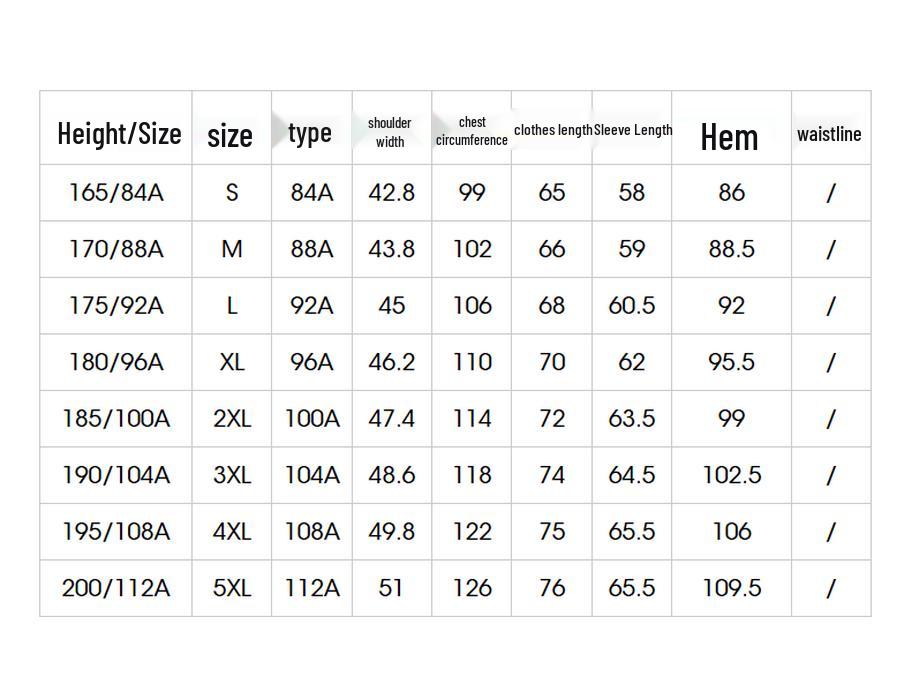The height and width of the screenshot is (684, 911).
Task: Select the shoulder width header cell
Action: click(390, 132)
